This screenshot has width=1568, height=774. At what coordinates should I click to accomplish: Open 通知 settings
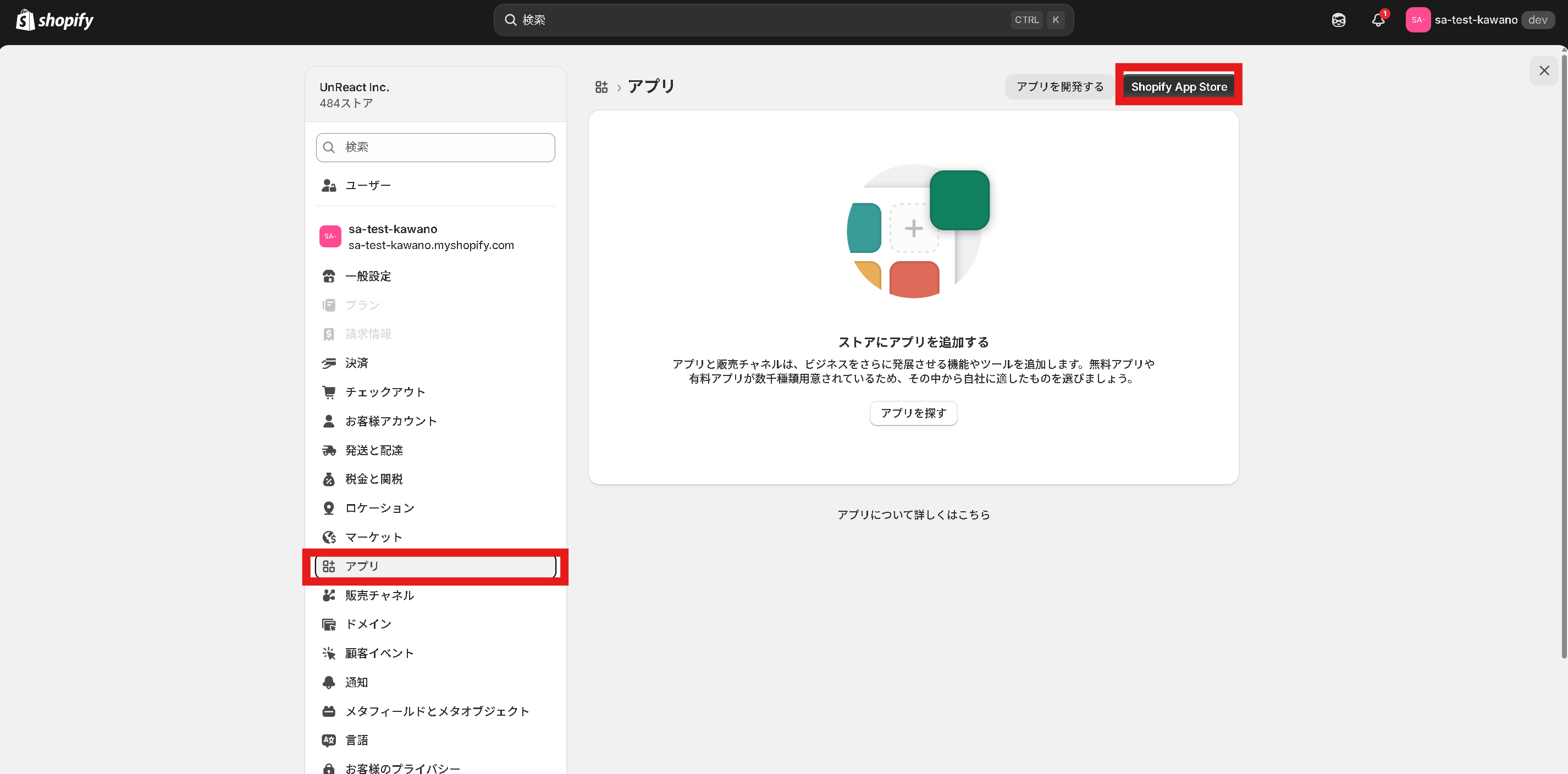tap(435, 682)
